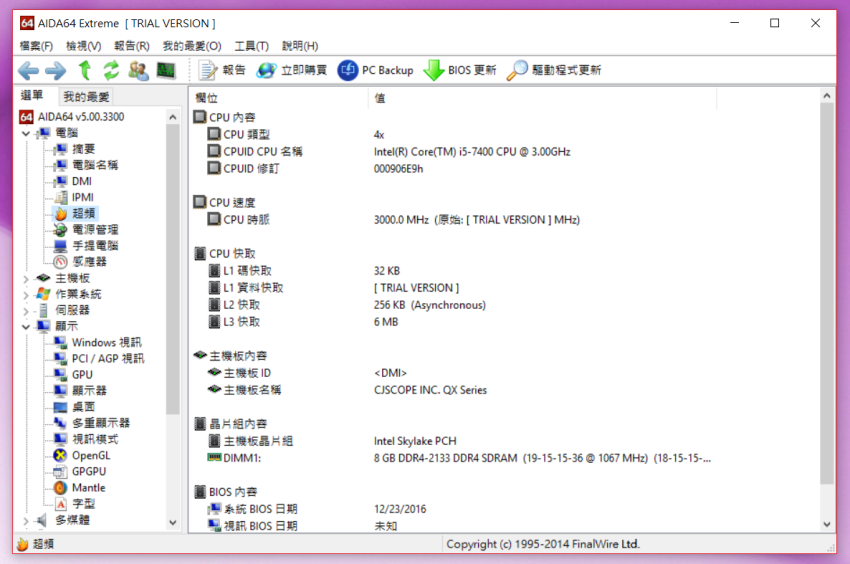The width and height of the screenshot is (850, 564).
Task: Open the 檢視(V) menu
Action: (x=83, y=46)
